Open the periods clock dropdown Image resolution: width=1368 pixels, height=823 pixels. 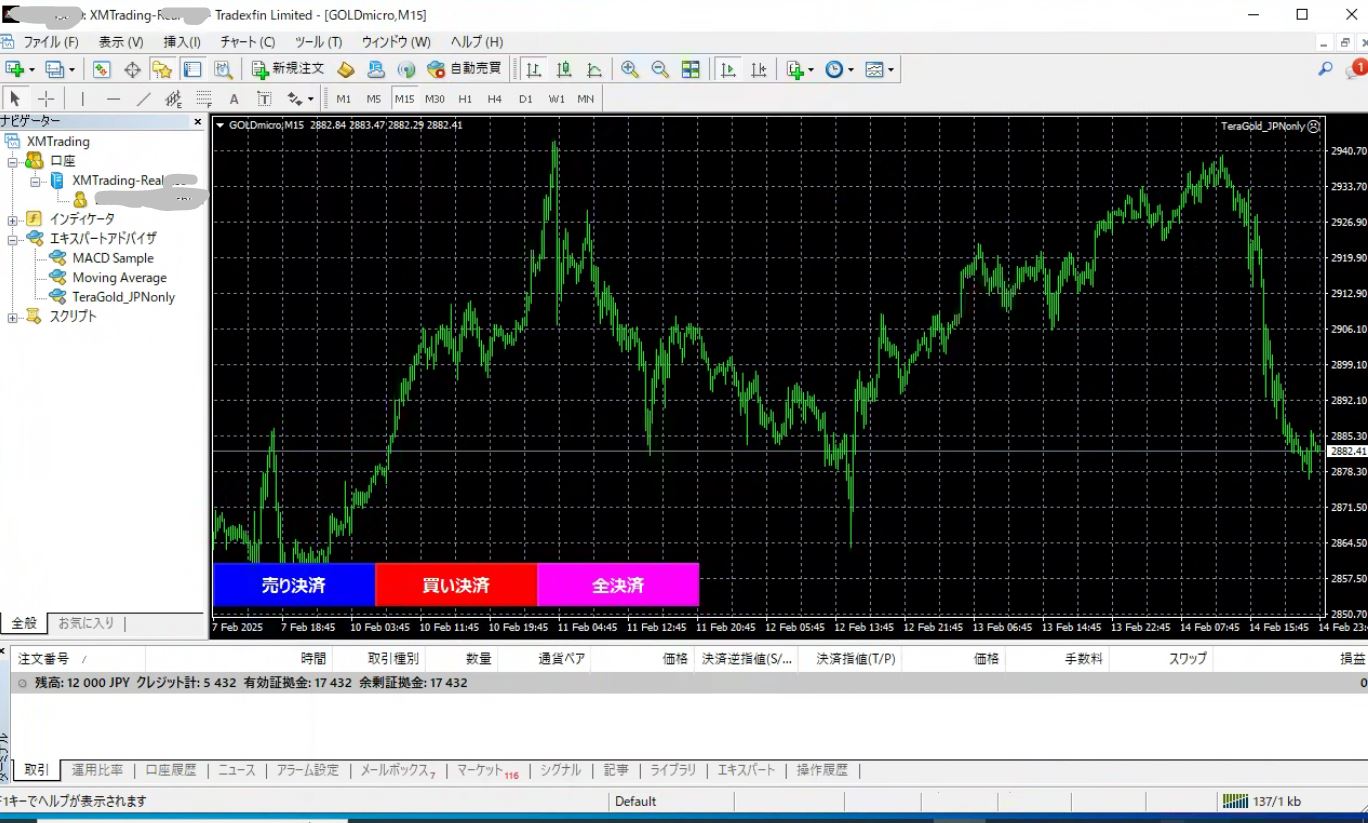coord(851,70)
